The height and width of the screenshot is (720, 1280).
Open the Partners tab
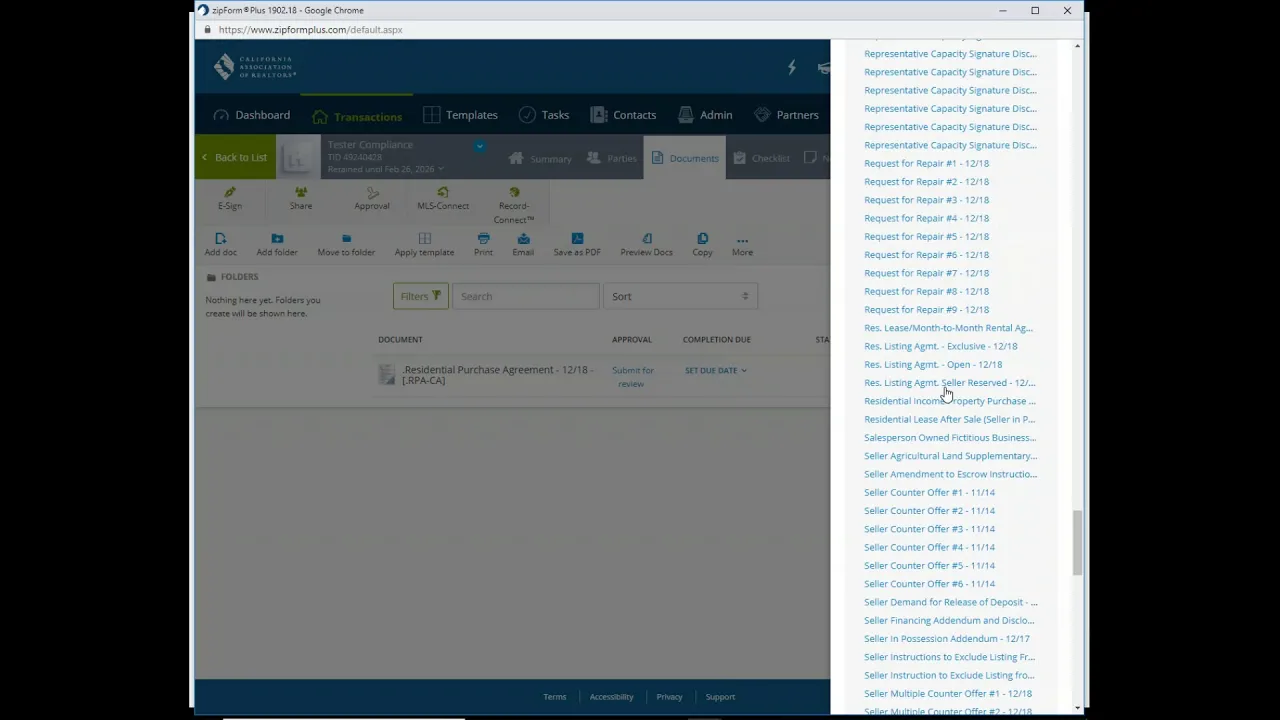(x=786, y=115)
